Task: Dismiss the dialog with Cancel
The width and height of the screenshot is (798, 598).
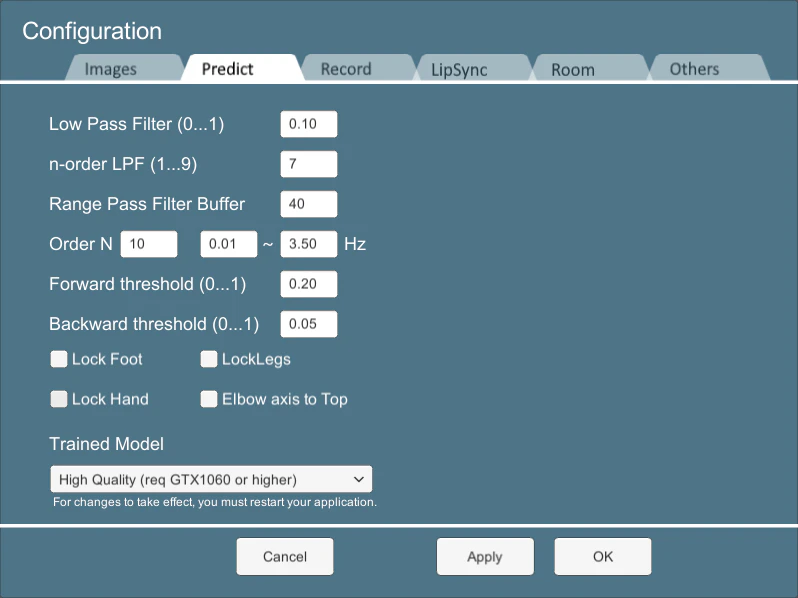Action: click(x=285, y=556)
